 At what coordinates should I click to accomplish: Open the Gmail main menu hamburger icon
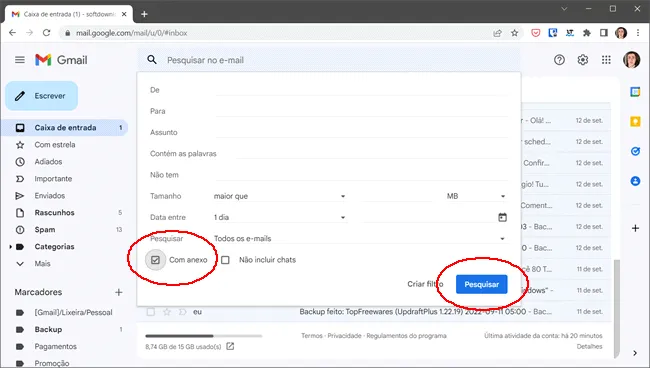pos(20,60)
